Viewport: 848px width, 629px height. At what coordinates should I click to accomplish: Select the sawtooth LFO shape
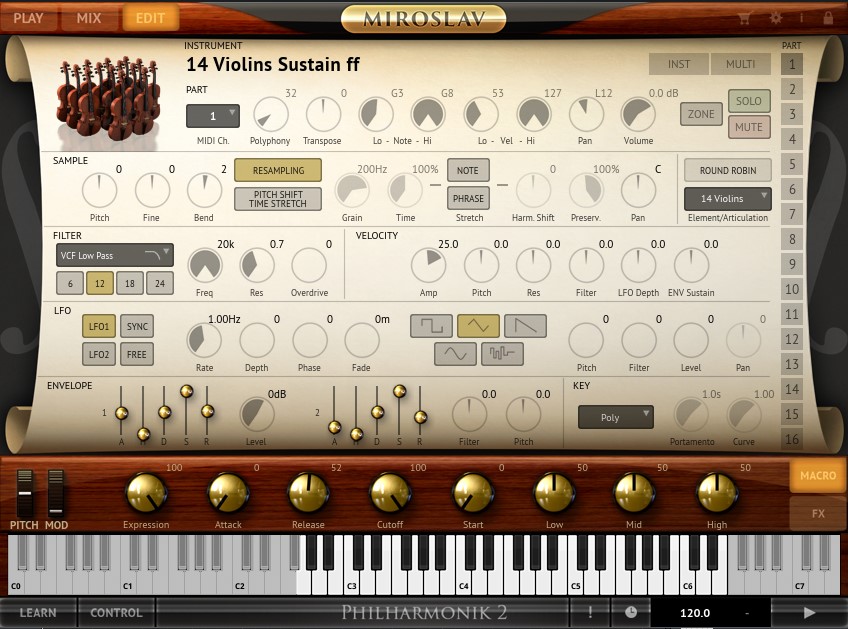pyautogui.click(x=525, y=326)
